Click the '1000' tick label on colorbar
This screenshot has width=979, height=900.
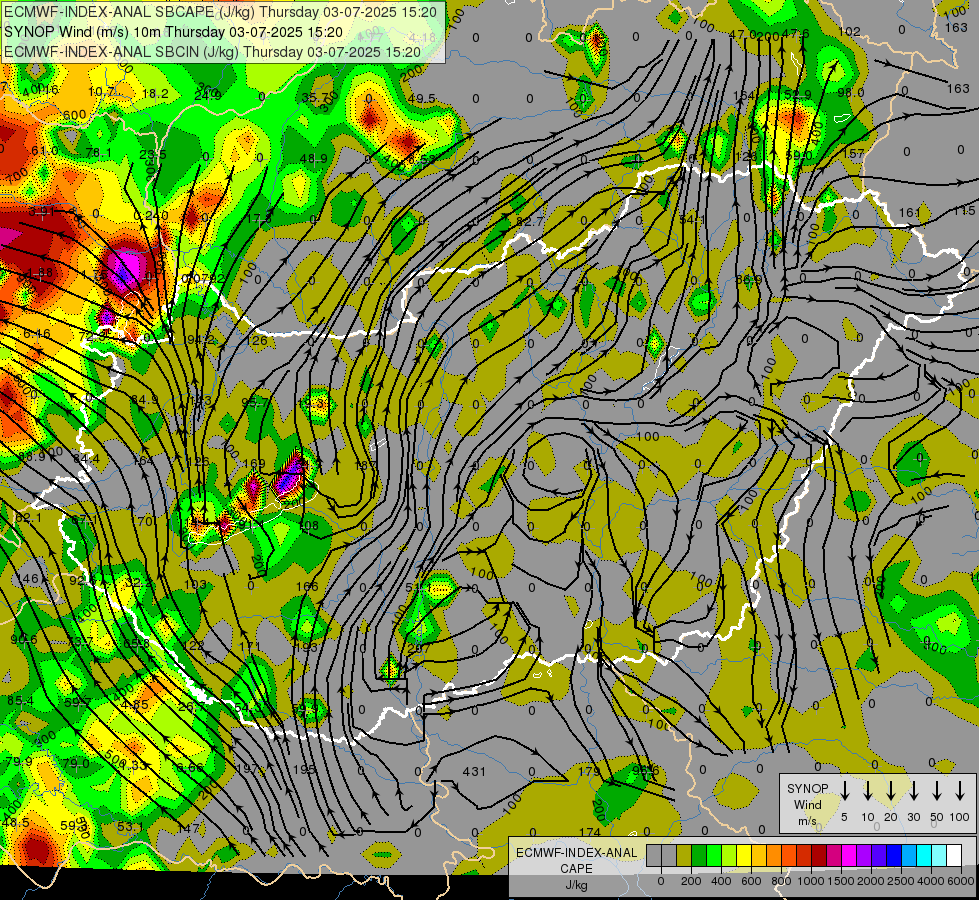pos(811,881)
